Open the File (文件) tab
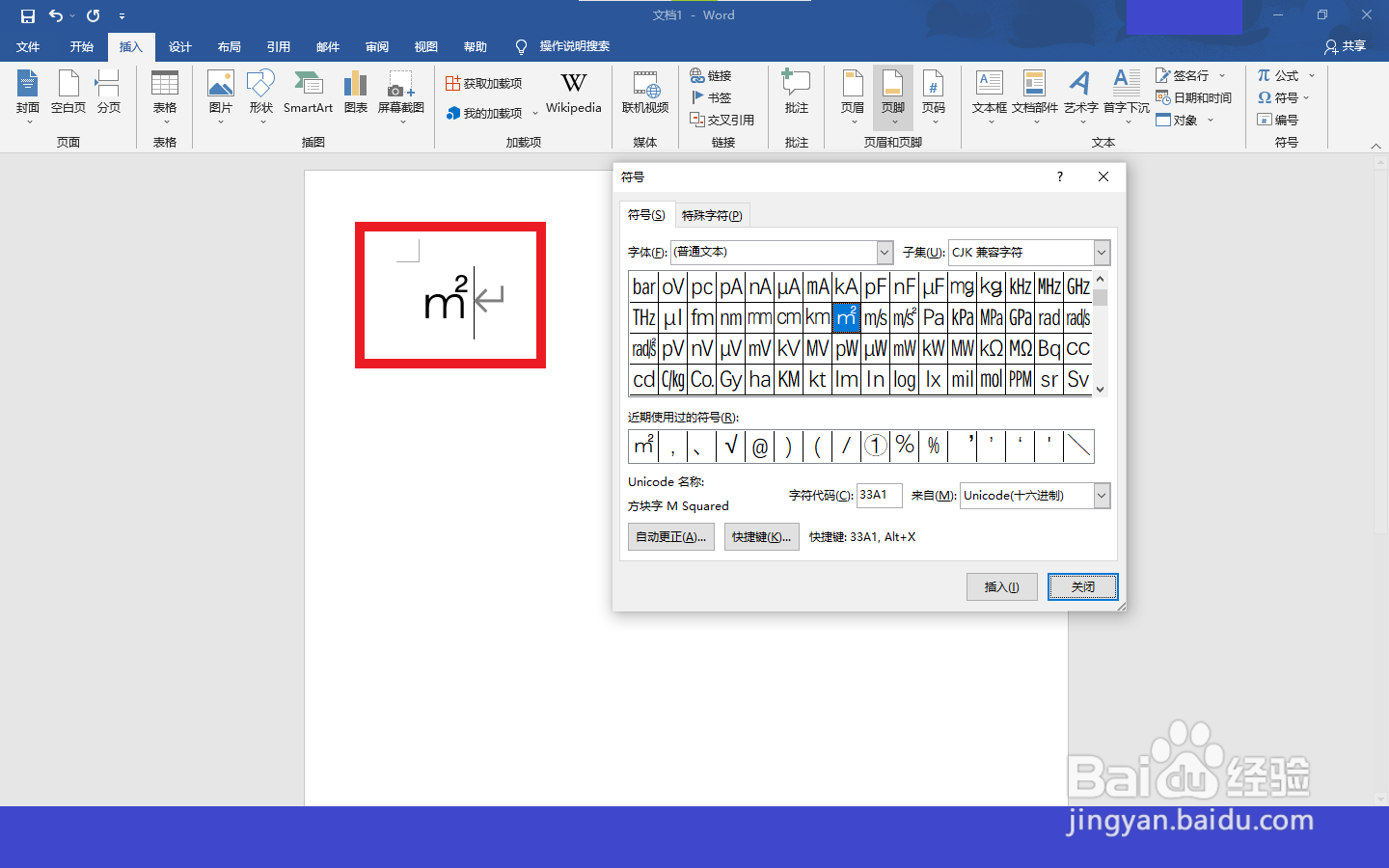 click(28, 46)
